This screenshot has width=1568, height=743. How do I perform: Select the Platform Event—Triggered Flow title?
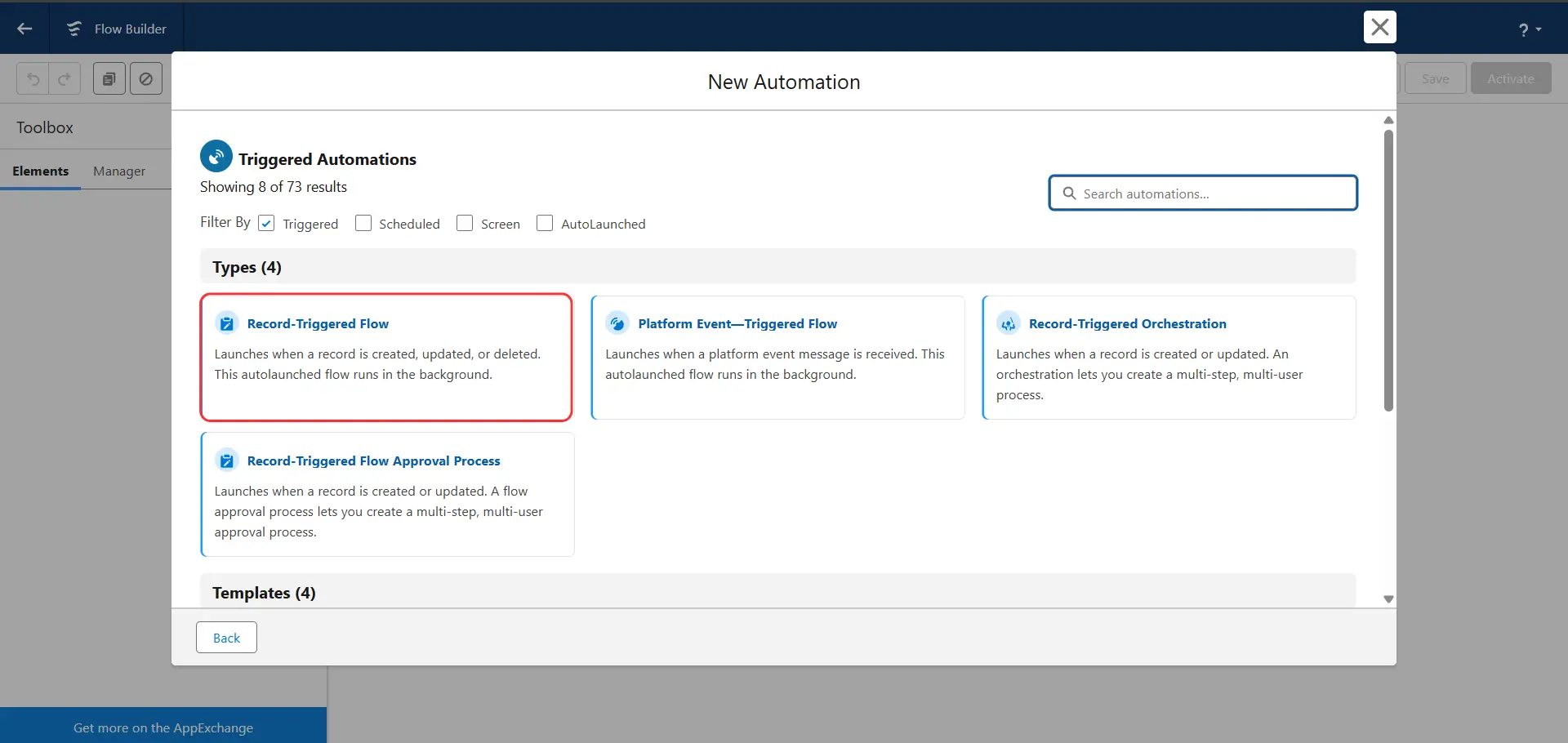tap(737, 323)
